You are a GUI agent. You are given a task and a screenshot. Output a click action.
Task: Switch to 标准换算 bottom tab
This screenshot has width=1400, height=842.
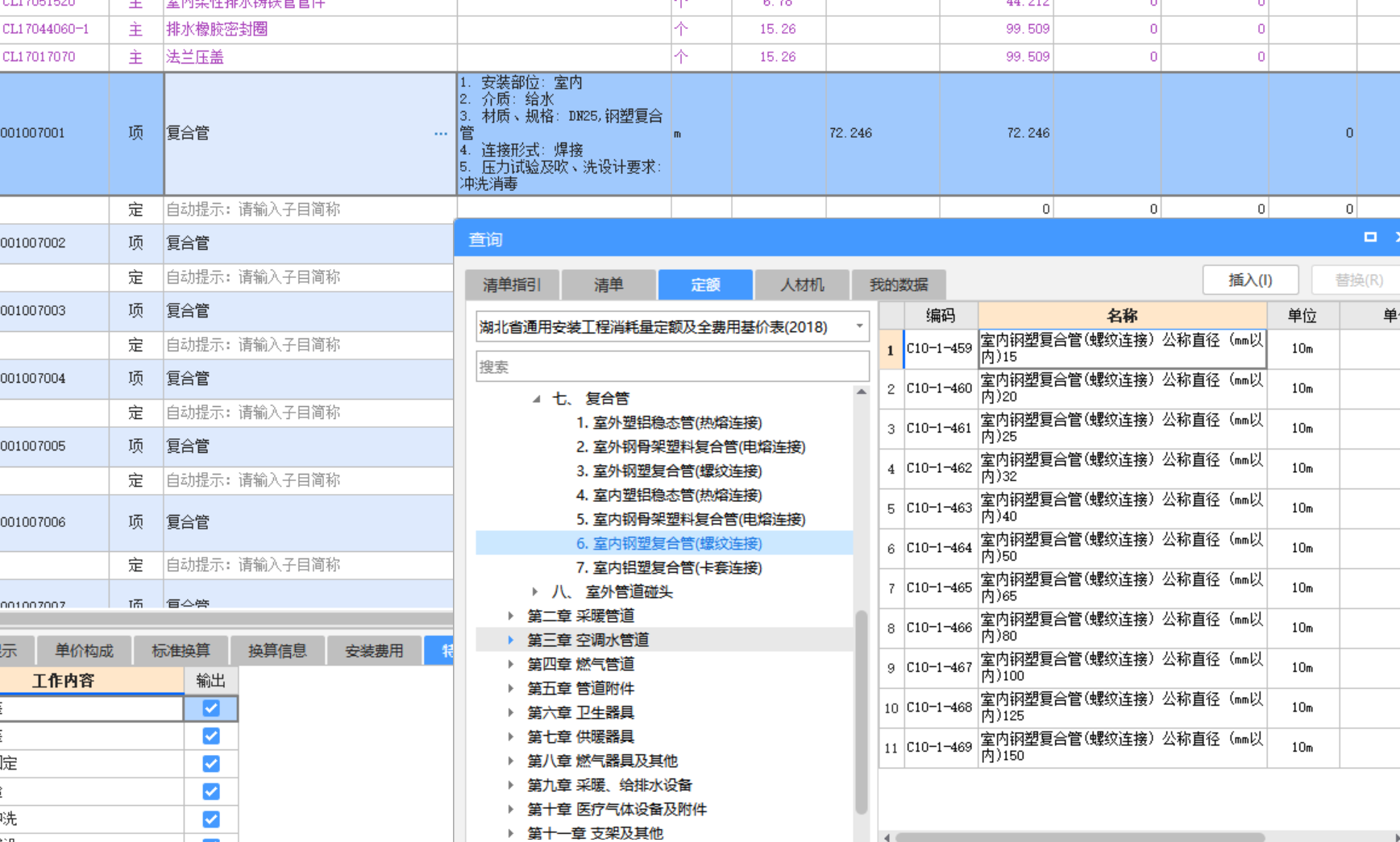181,650
